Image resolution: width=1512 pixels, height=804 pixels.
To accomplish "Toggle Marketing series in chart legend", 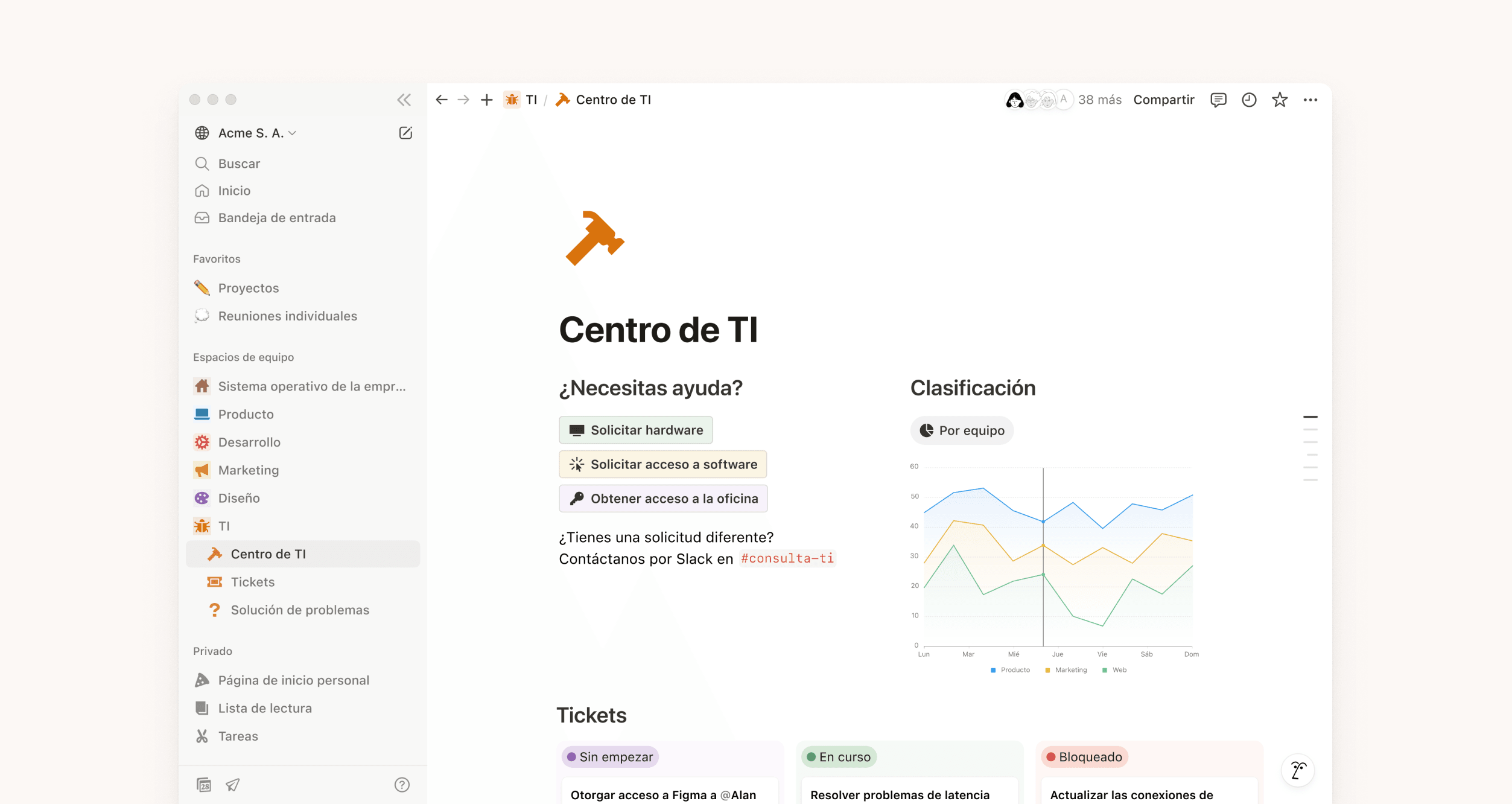I will click(1066, 670).
